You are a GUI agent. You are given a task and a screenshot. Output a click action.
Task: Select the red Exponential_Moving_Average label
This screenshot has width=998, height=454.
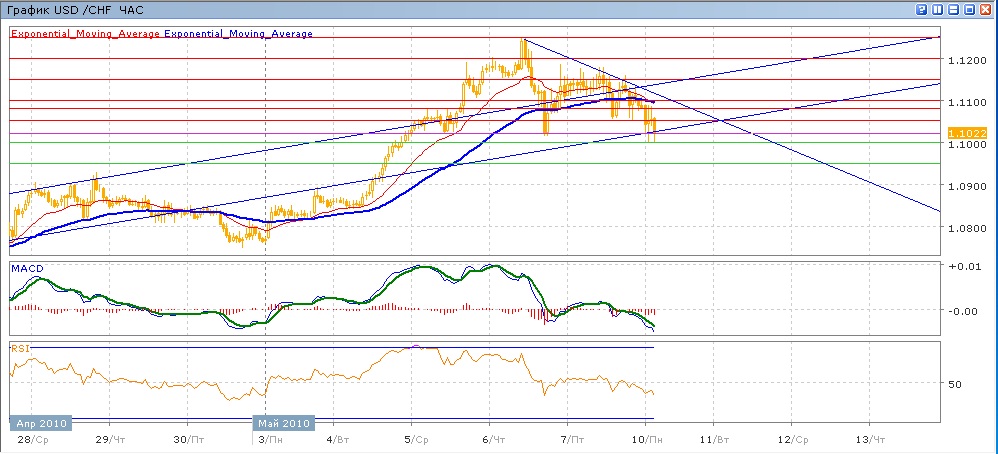86,33
